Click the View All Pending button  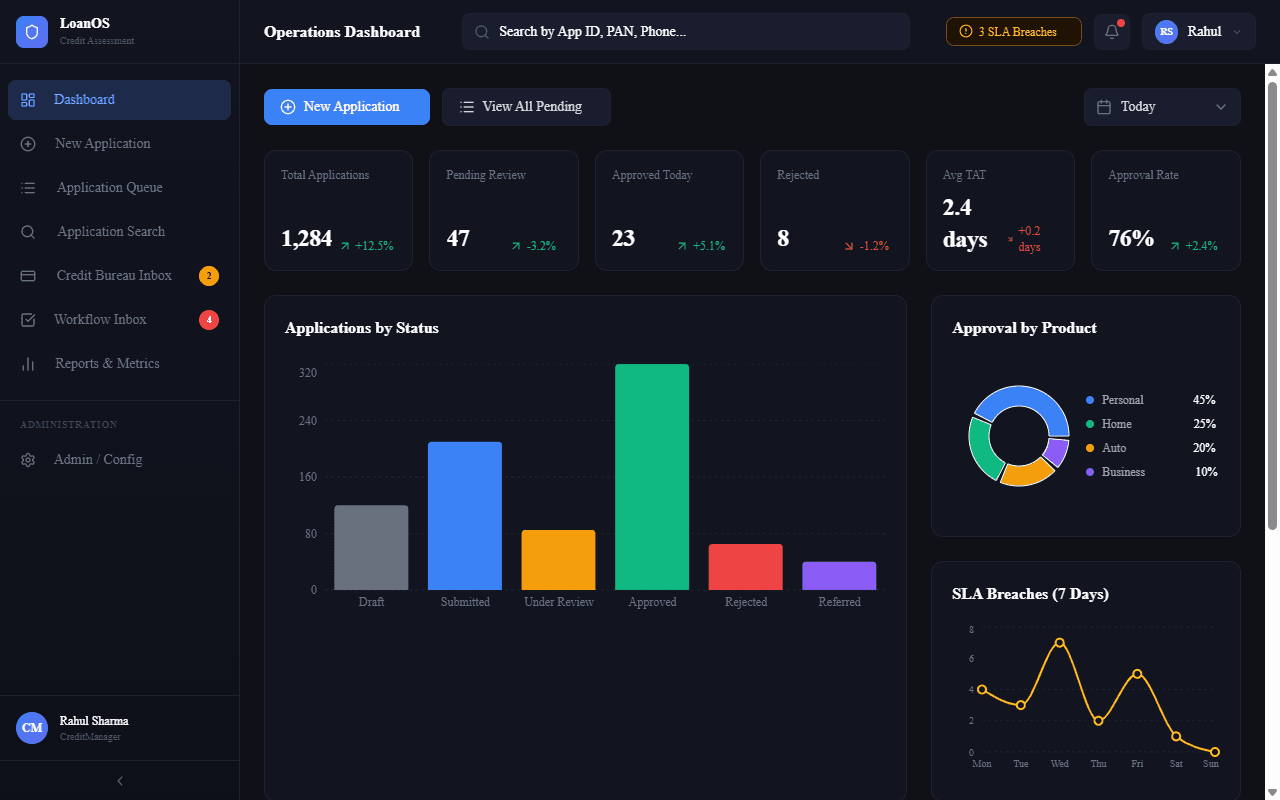pos(526,107)
